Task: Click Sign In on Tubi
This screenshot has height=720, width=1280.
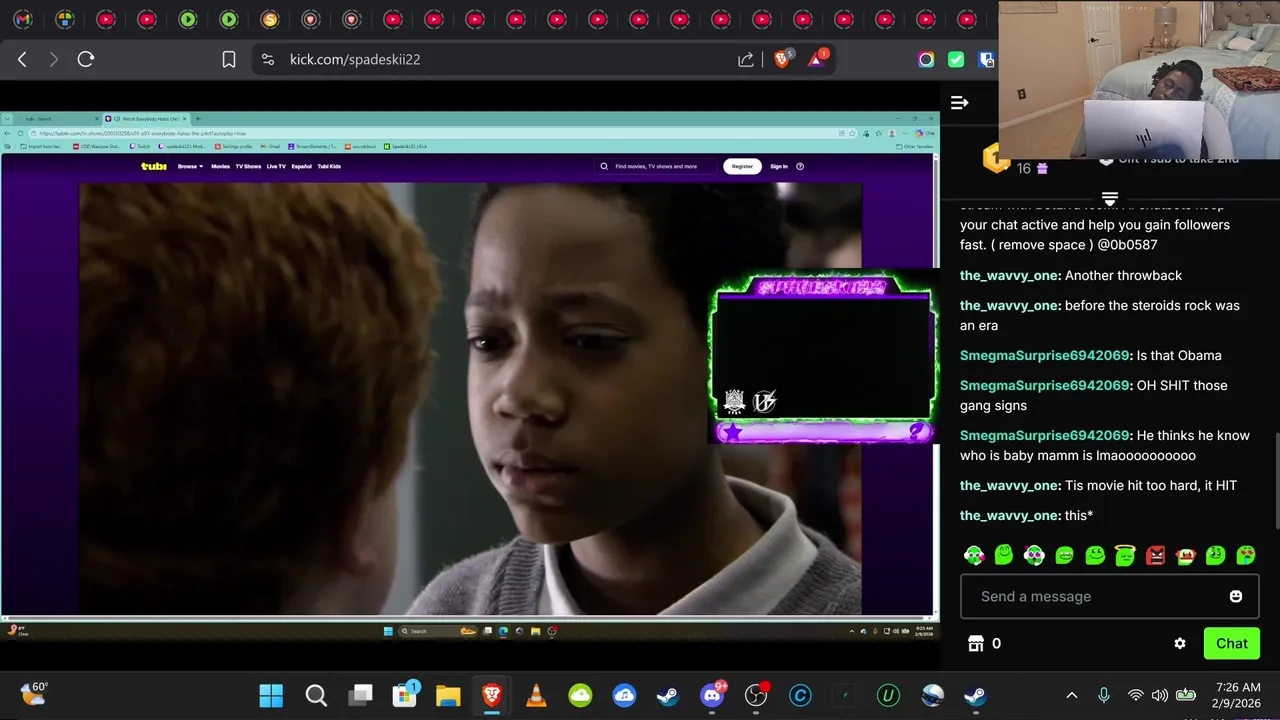Action: pyautogui.click(x=779, y=166)
